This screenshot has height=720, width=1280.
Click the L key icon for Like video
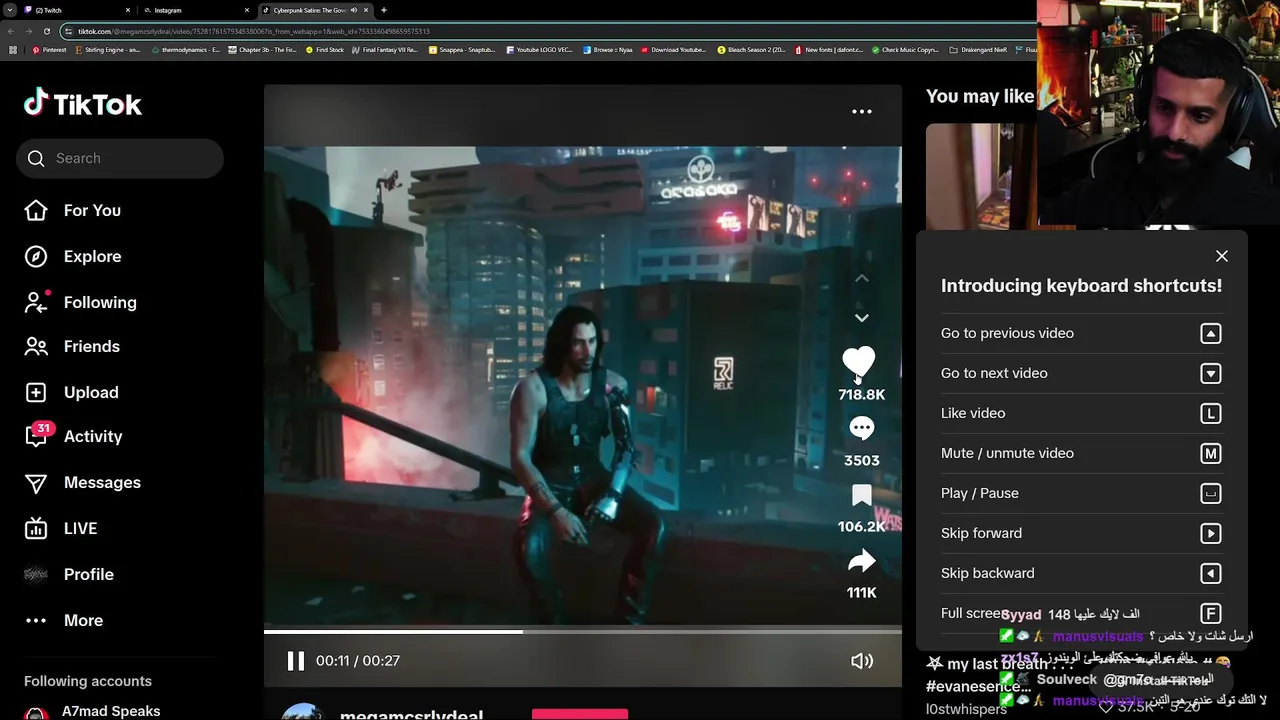click(1211, 413)
